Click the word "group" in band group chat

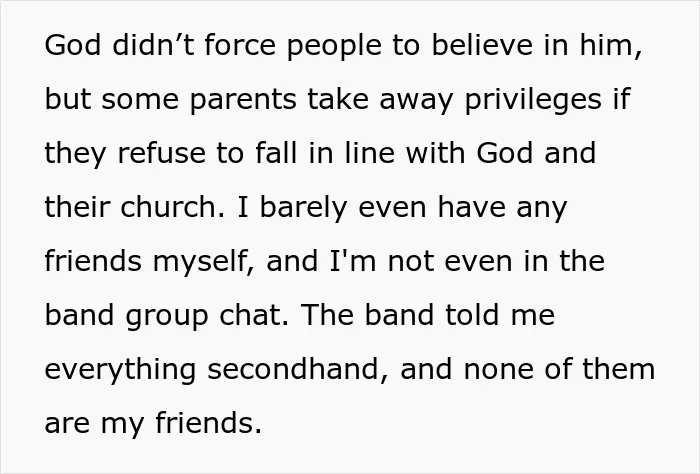[x=167, y=316]
